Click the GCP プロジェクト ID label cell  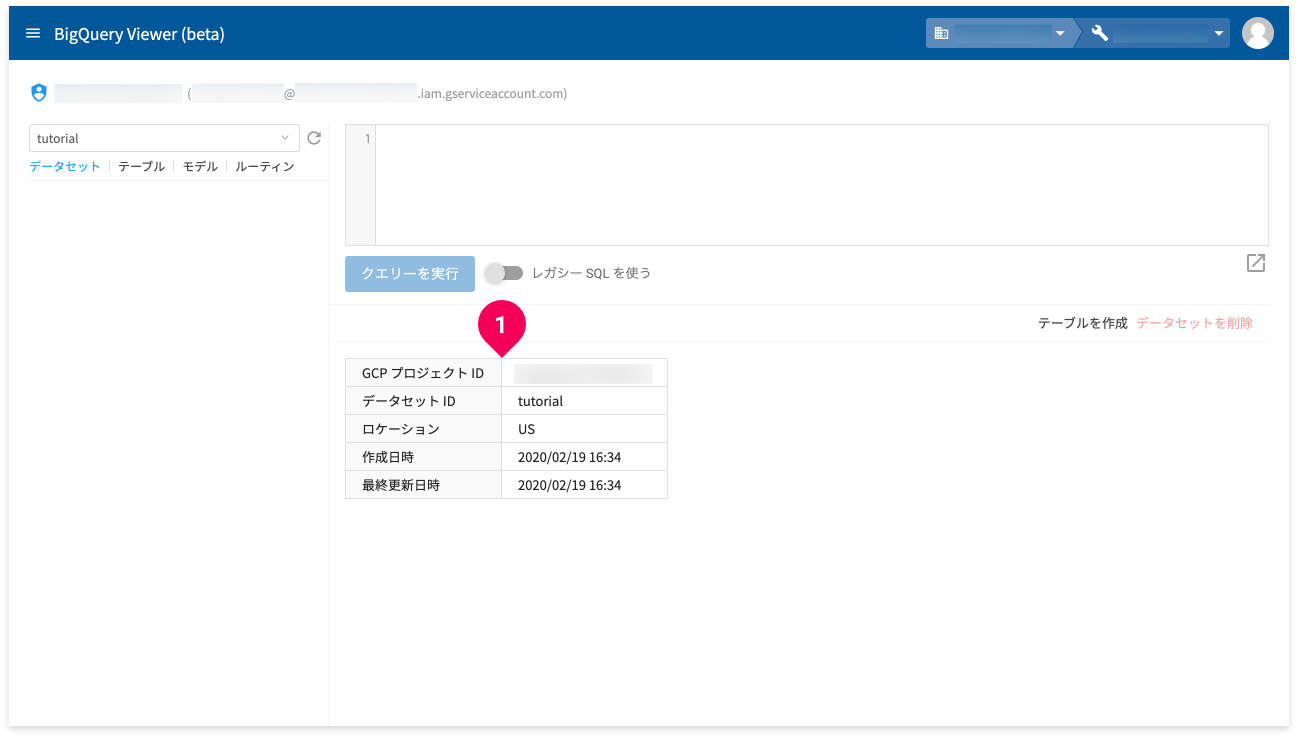pyautogui.click(x=423, y=373)
